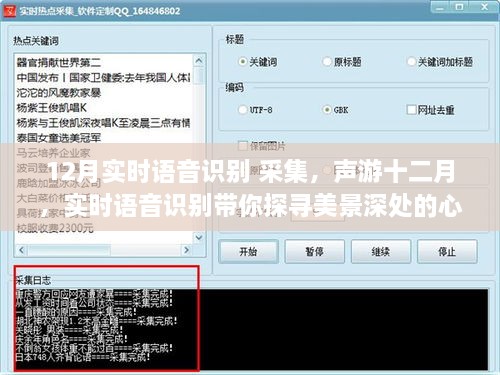Click the keyword list horizontal scrollbar thumb

(69, 250)
